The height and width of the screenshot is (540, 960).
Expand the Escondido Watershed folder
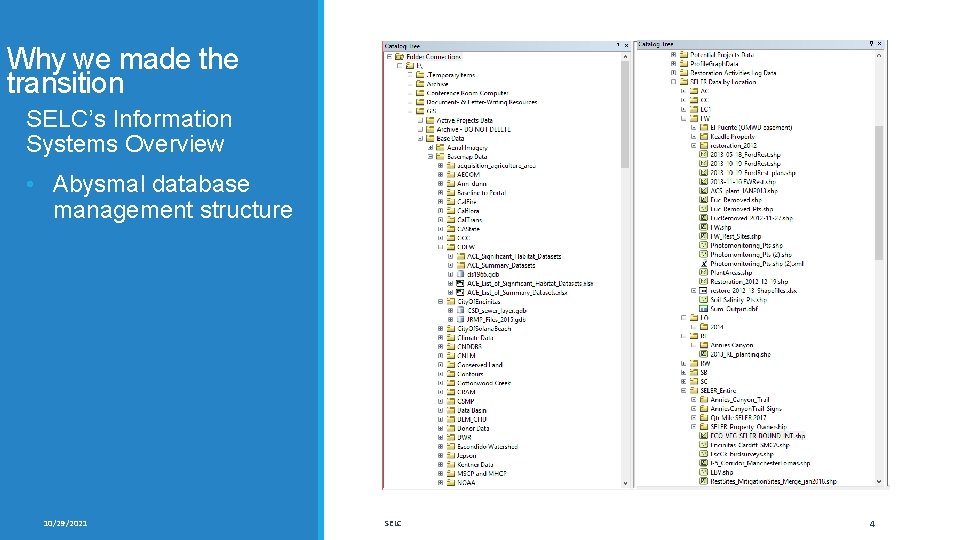click(x=440, y=446)
